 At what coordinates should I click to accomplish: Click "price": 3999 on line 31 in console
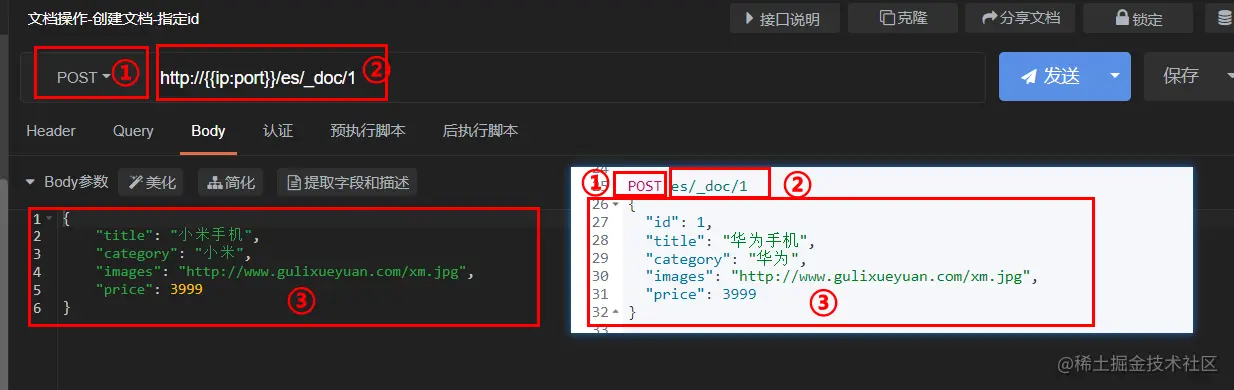click(701, 294)
